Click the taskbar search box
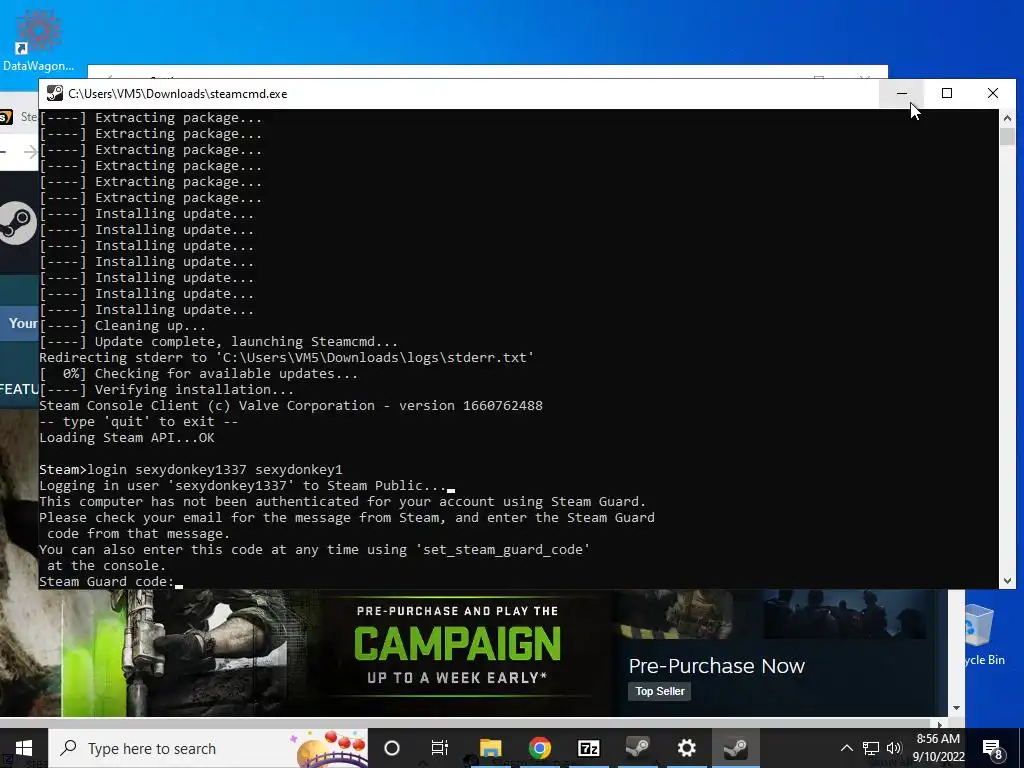Screen dimensions: 1024x768 point(208,748)
